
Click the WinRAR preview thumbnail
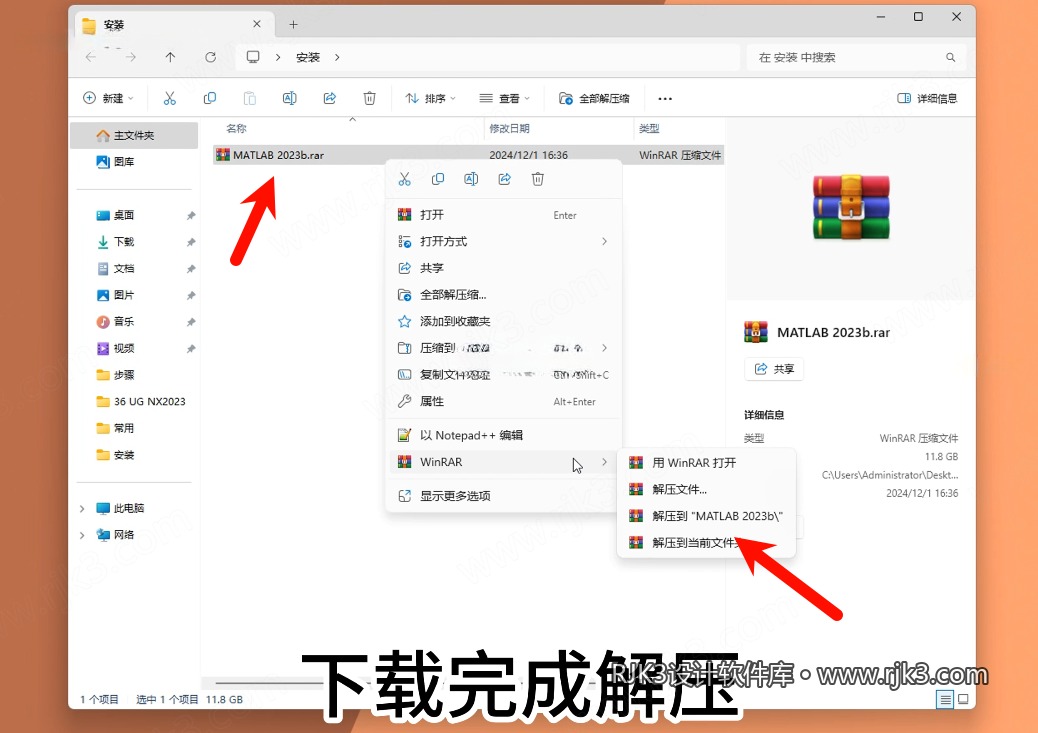point(851,207)
